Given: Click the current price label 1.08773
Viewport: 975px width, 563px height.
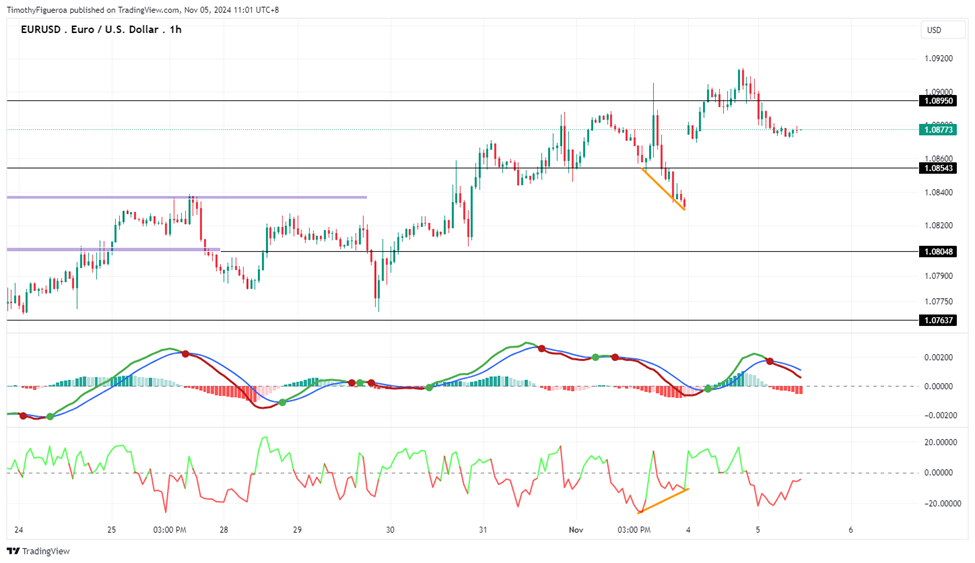Looking at the screenshot, I should coord(937,130).
